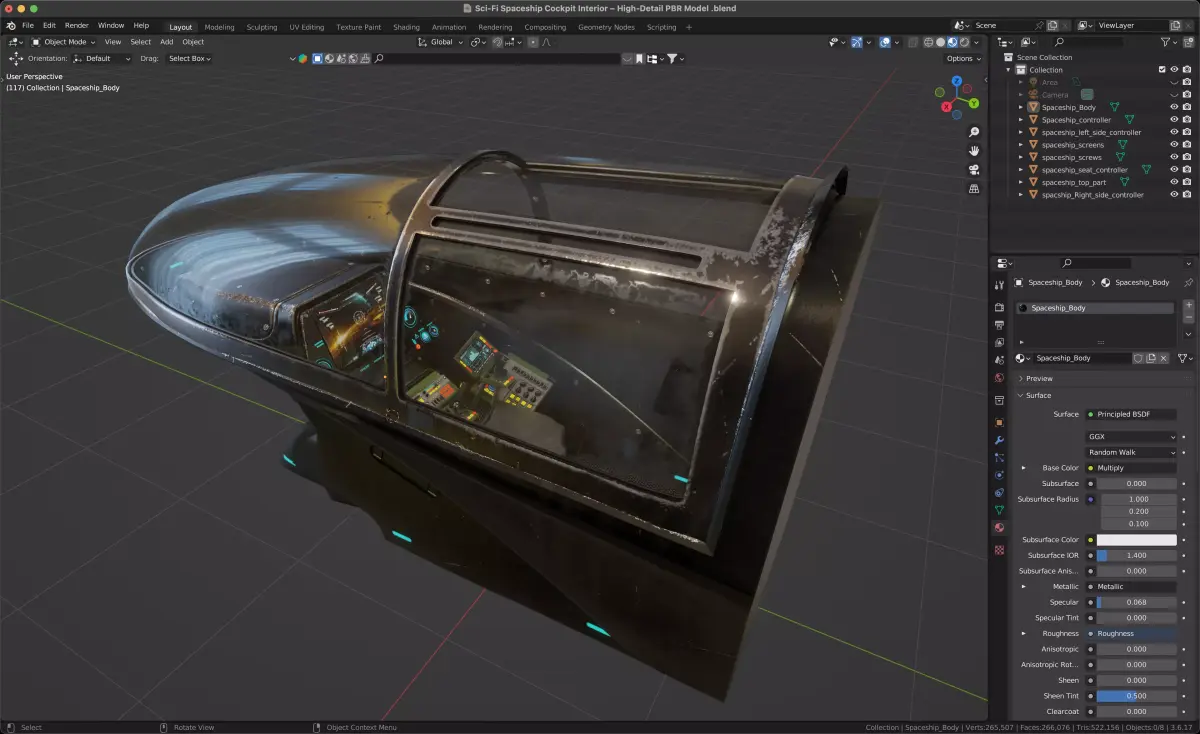Hide Spaceship_controller via its eye icon

point(1174,120)
